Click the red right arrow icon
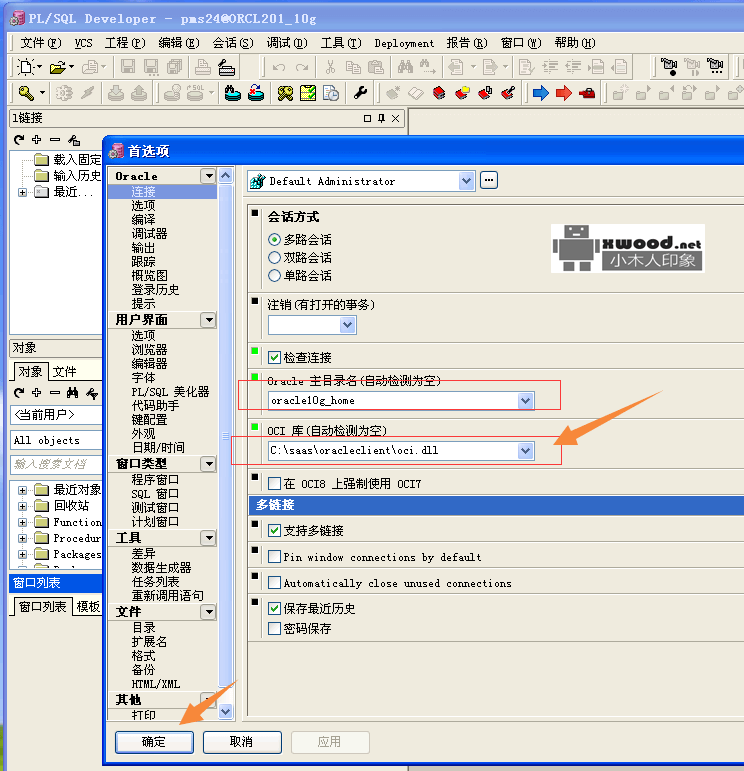 coord(564,93)
